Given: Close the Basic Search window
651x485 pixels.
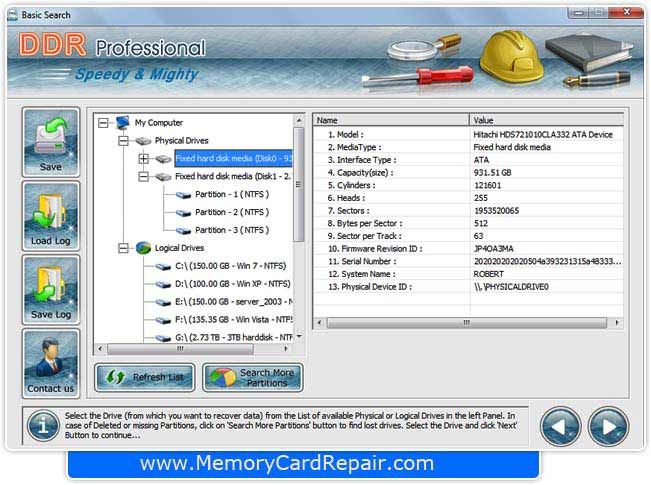Looking at the screenshot, I should pos(627,12).
